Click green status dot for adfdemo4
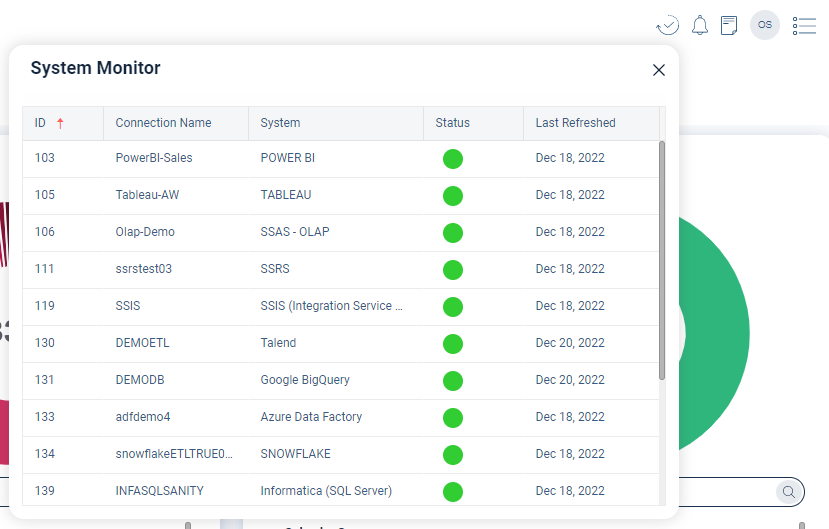This screenshot has width=829, height=529. point(453,418)
